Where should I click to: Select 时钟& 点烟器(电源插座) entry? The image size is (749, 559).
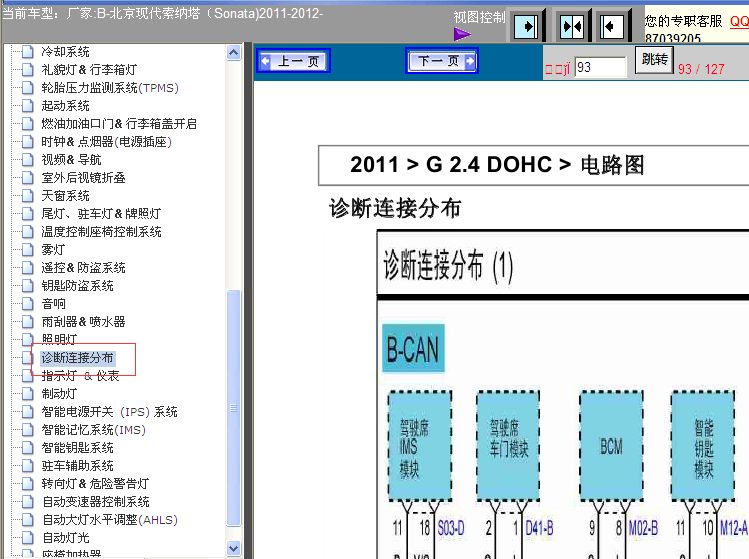click(x=107, y=142)
